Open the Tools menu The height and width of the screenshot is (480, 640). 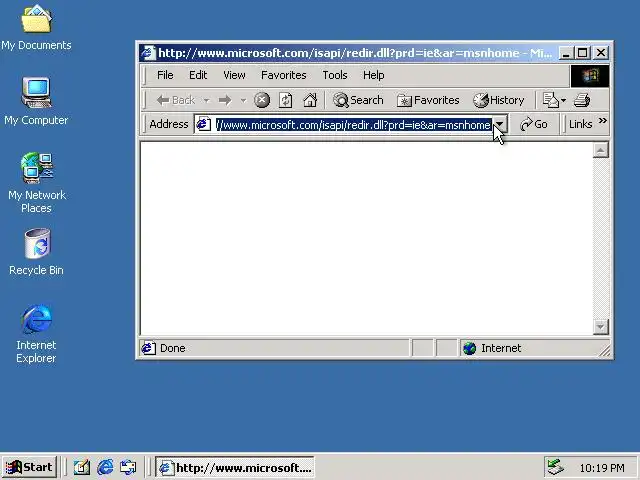(335, 75)
